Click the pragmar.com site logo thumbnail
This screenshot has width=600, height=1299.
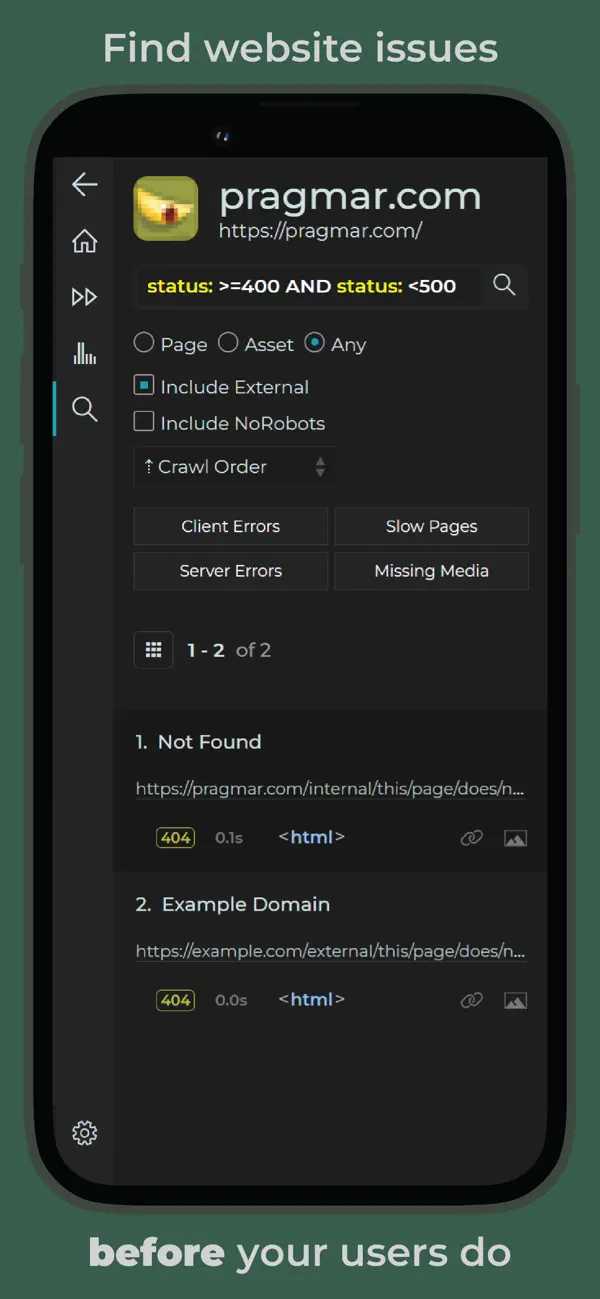pyautogui.click(x=166, y=208)
